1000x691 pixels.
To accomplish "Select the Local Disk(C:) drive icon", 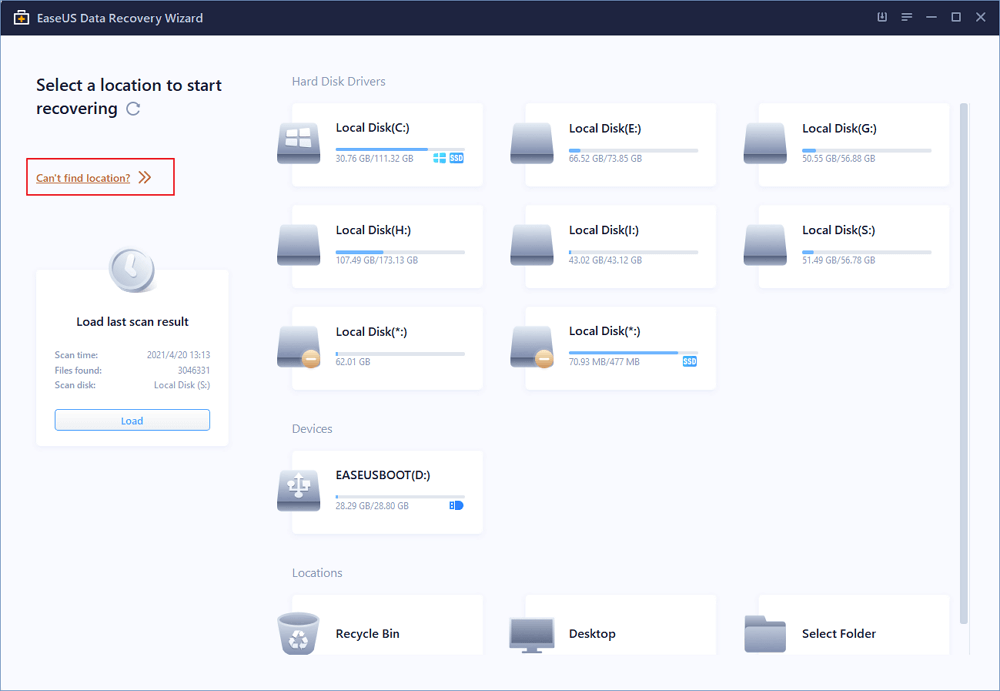I will pyautogui.click(x=298, y=143).
